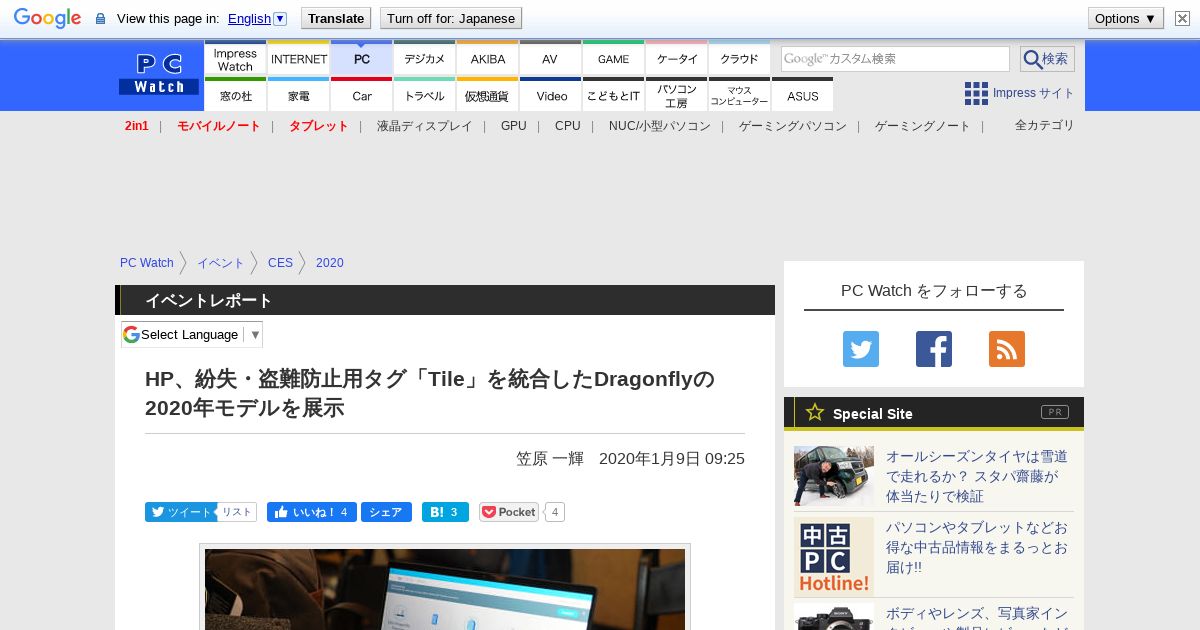
Task: Open the Video tab
Action: click(551, 95)
